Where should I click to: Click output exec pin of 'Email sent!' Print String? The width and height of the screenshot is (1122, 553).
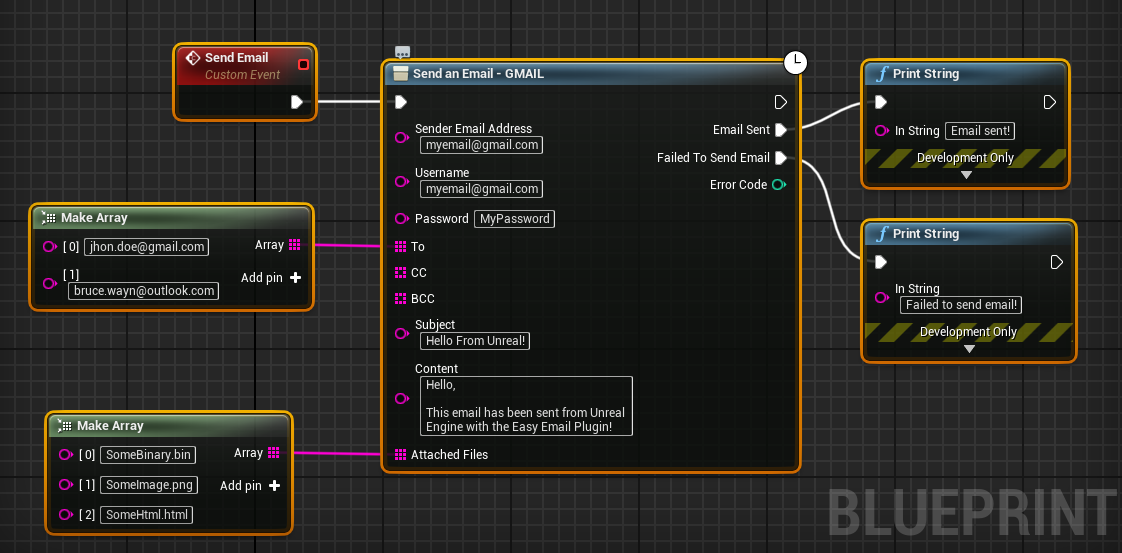1050,102
